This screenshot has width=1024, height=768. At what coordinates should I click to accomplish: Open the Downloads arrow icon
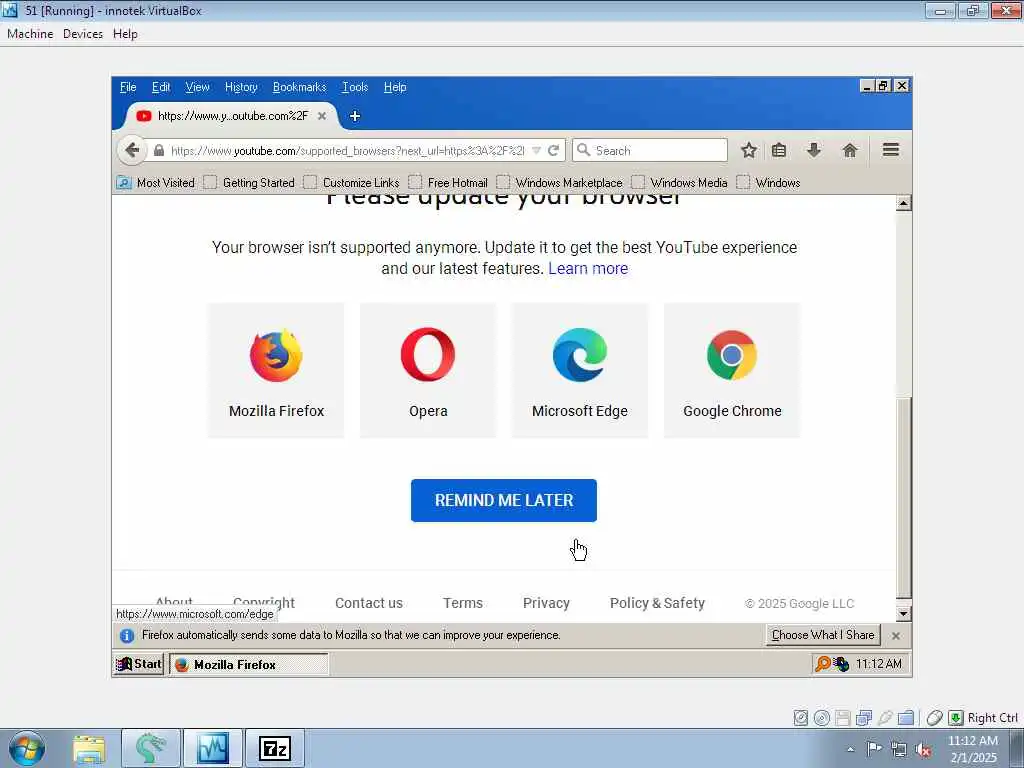click(x=814, y=150)
